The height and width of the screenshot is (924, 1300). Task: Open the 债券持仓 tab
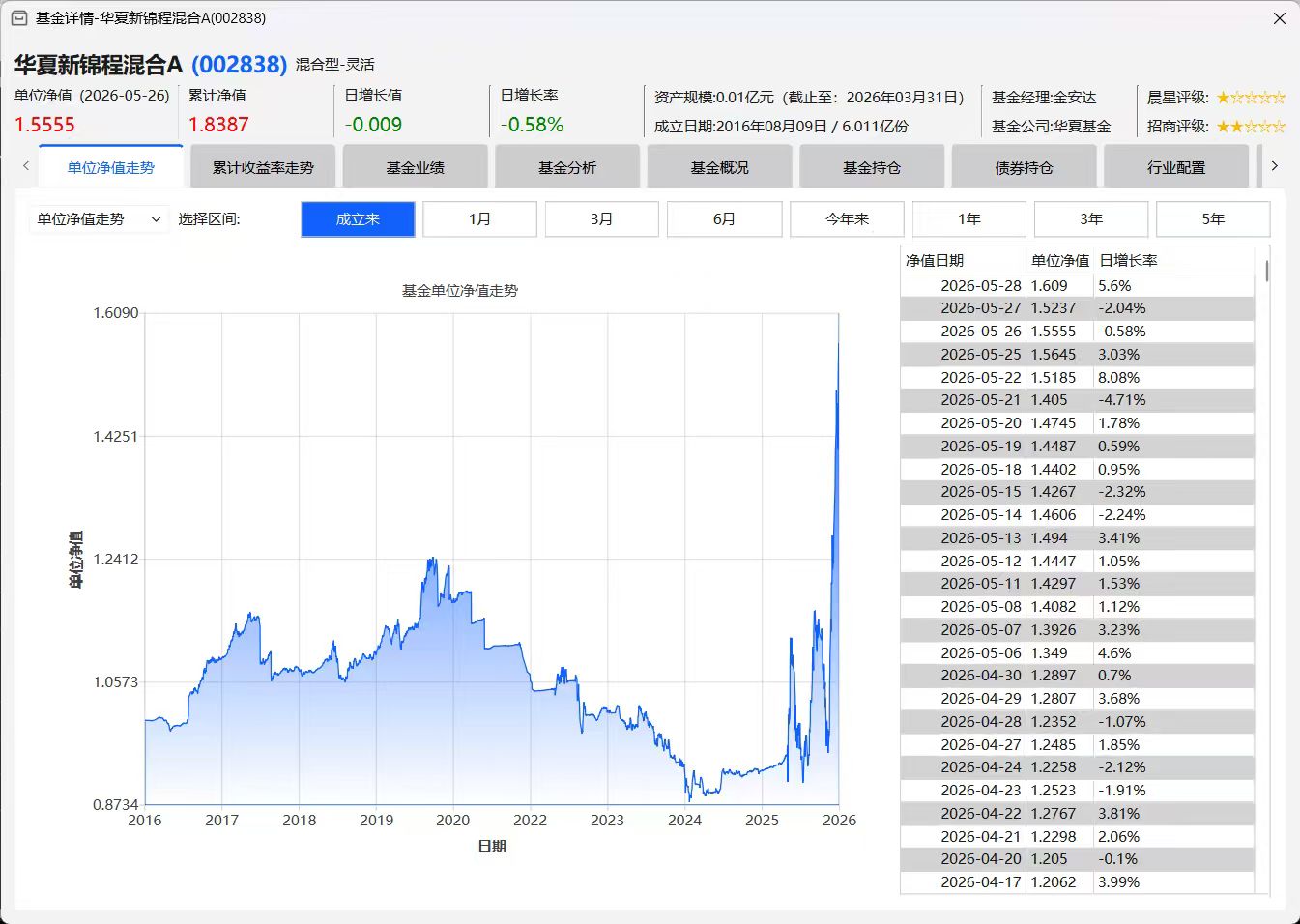click(x=1025, y=167)
